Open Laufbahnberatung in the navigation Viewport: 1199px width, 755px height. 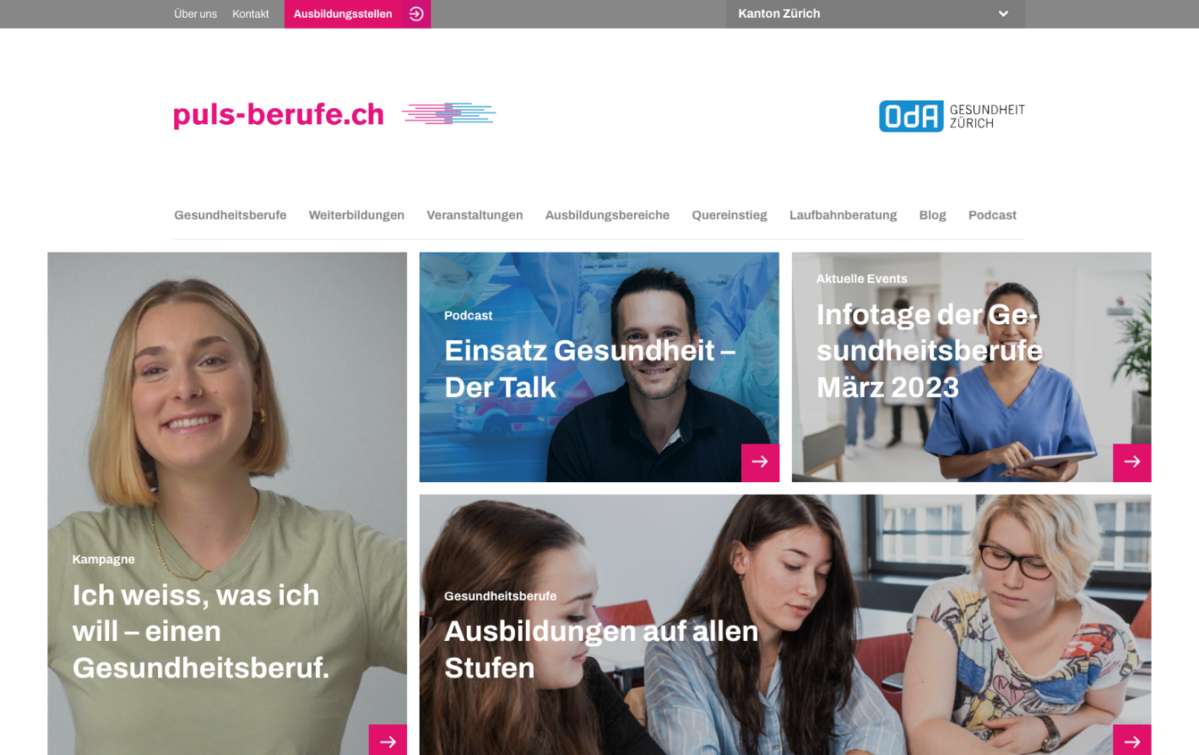coord(843,215)
